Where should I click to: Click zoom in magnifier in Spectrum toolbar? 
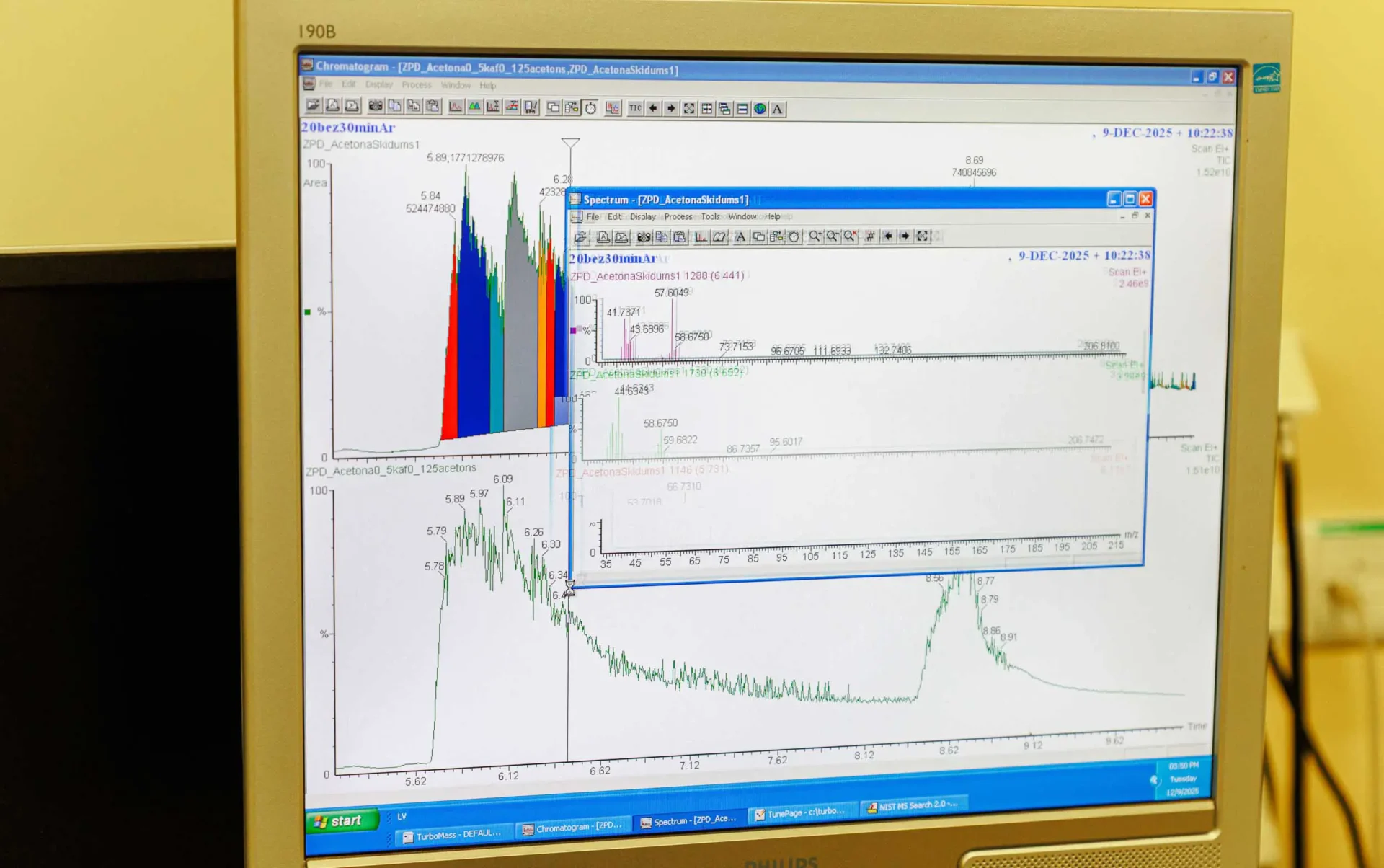coord(815,236)
